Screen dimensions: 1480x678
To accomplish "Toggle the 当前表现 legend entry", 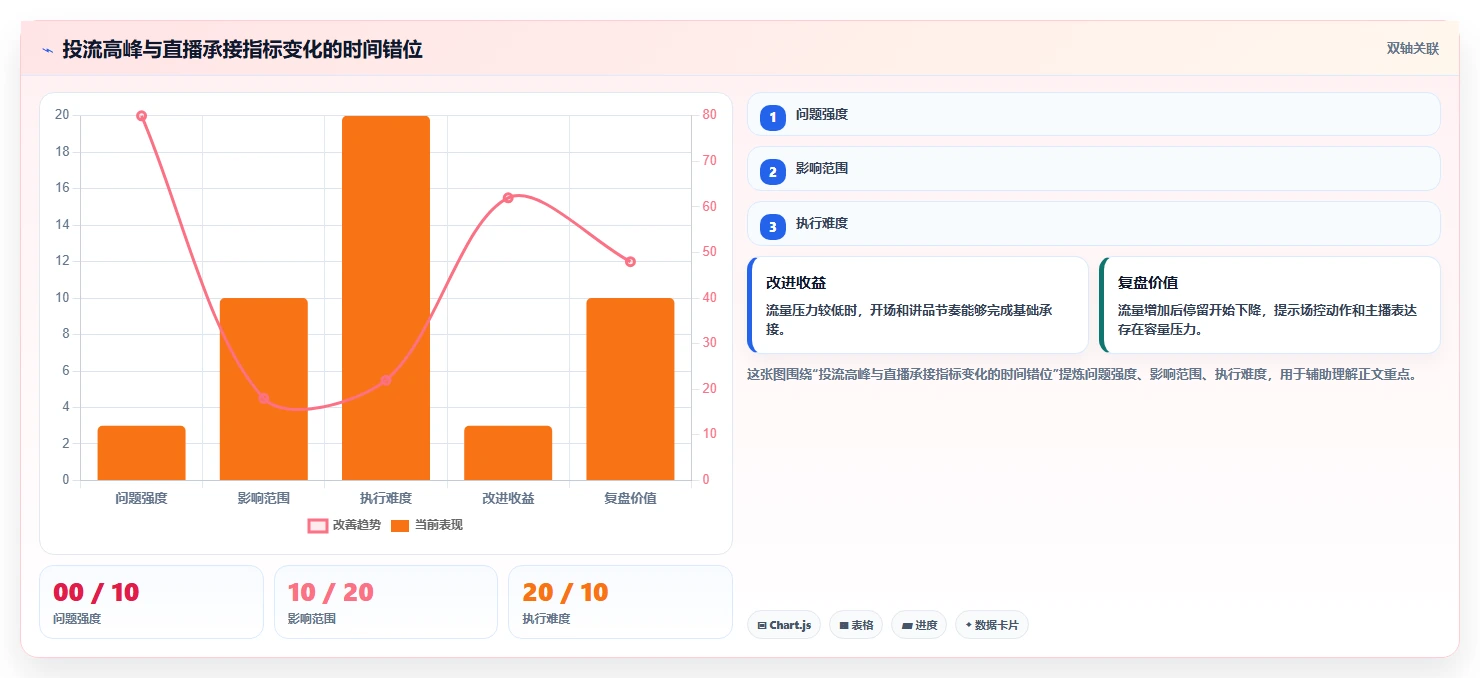I will [x=427, y=525].
